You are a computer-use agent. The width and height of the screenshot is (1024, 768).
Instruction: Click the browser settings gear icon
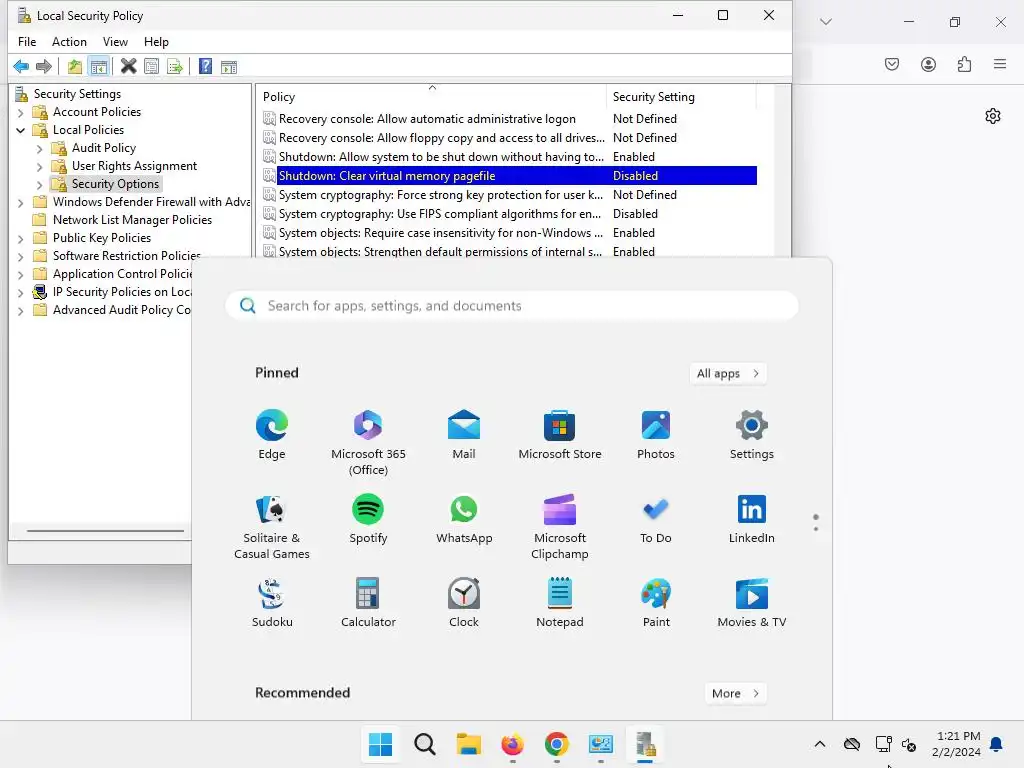[x=993, y=116]
